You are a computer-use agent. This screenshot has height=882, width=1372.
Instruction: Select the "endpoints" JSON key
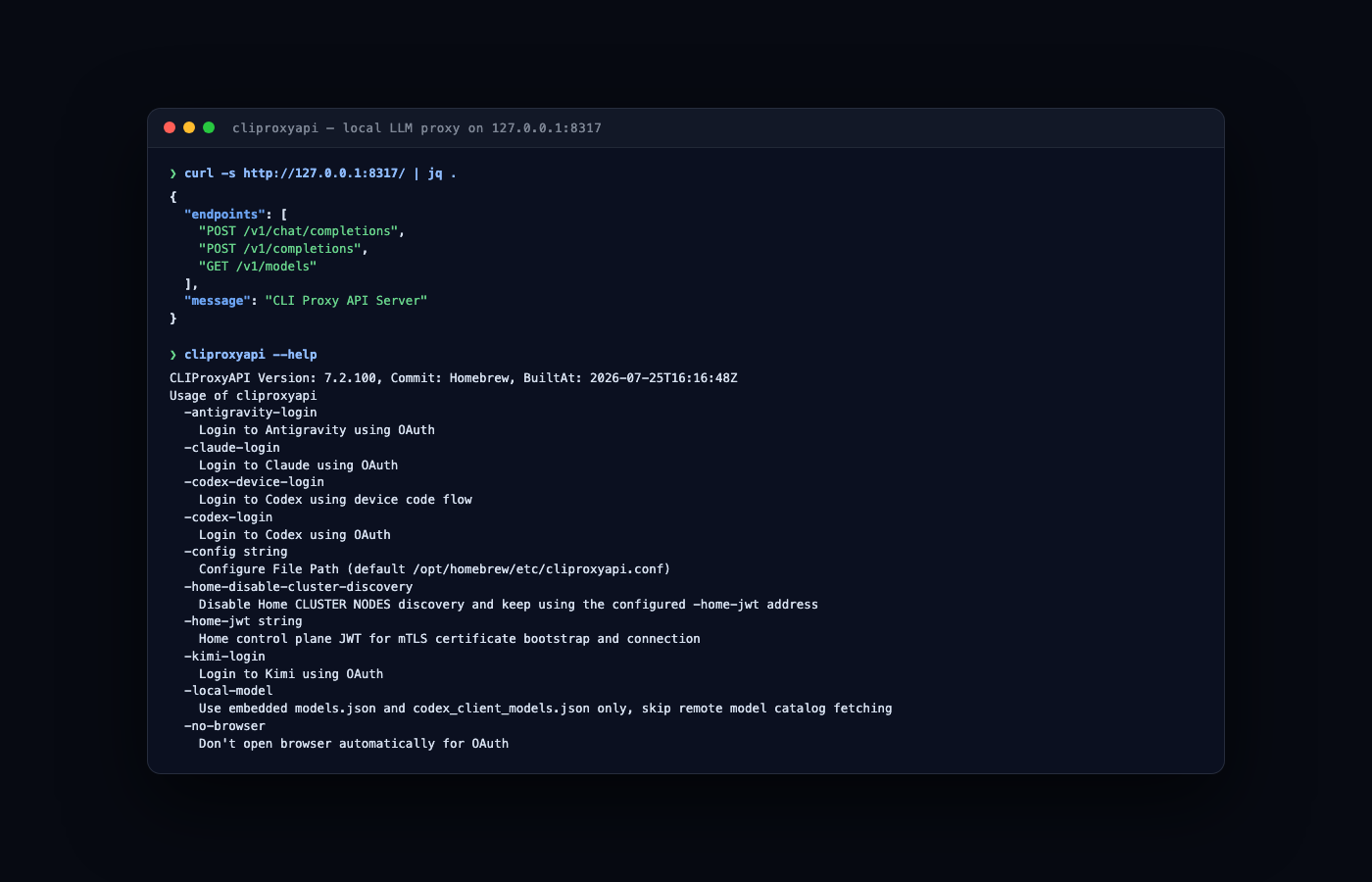(x=224, y=215)
